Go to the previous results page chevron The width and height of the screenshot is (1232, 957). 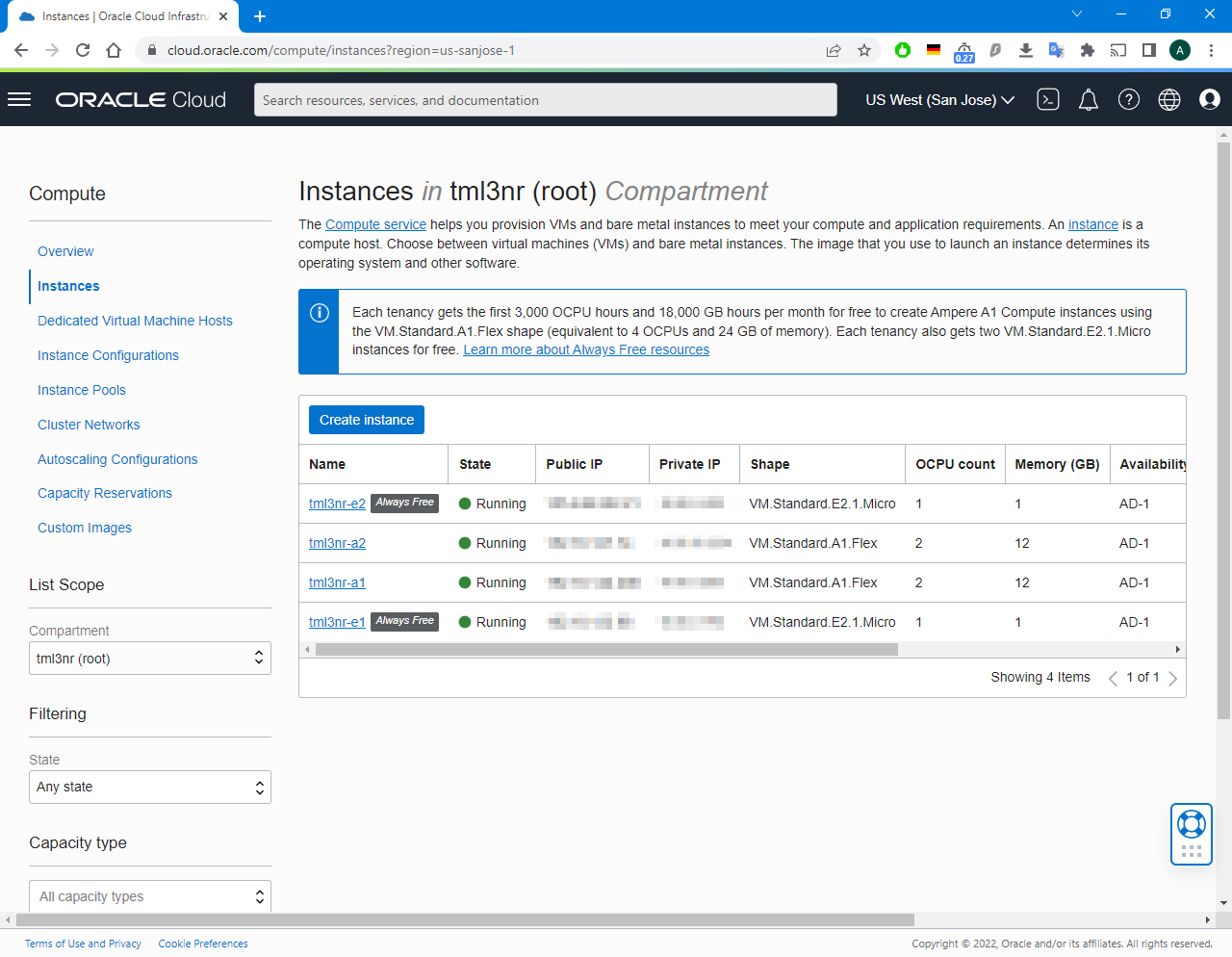tap(1114, 678)
